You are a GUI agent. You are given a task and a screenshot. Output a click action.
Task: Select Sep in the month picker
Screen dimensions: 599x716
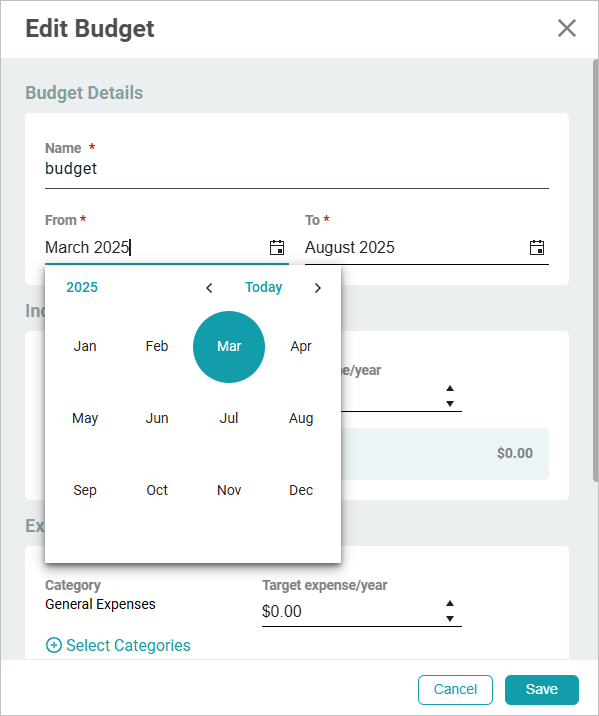pyautogui.click(x=85, y=490)
